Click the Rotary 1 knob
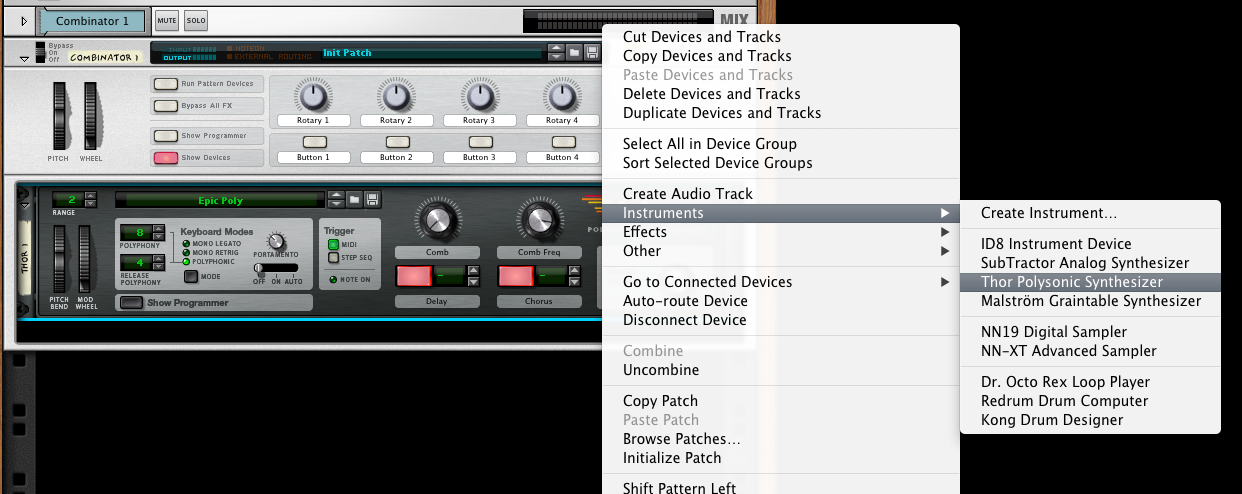 313,96
